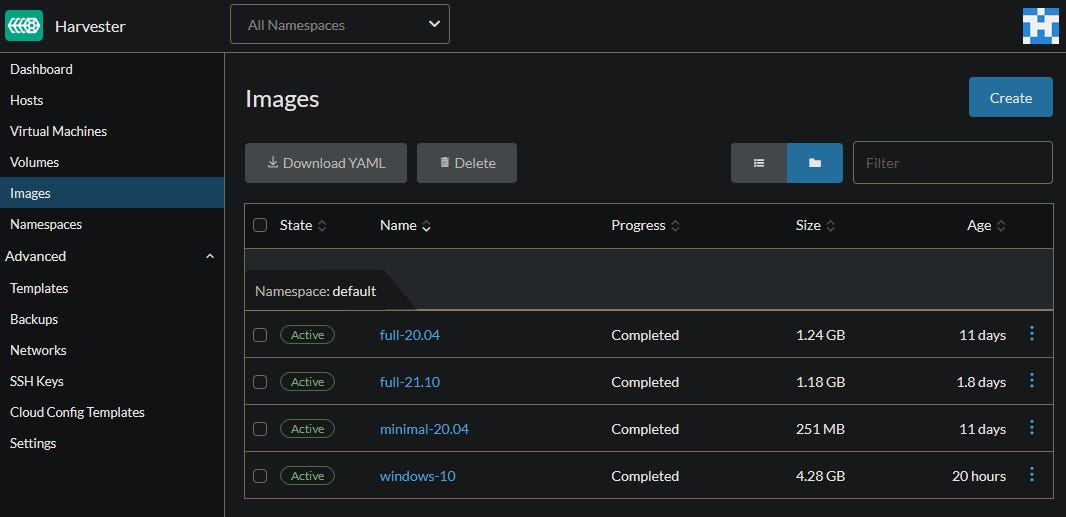Click the Download YAML button

click(326, 163)
